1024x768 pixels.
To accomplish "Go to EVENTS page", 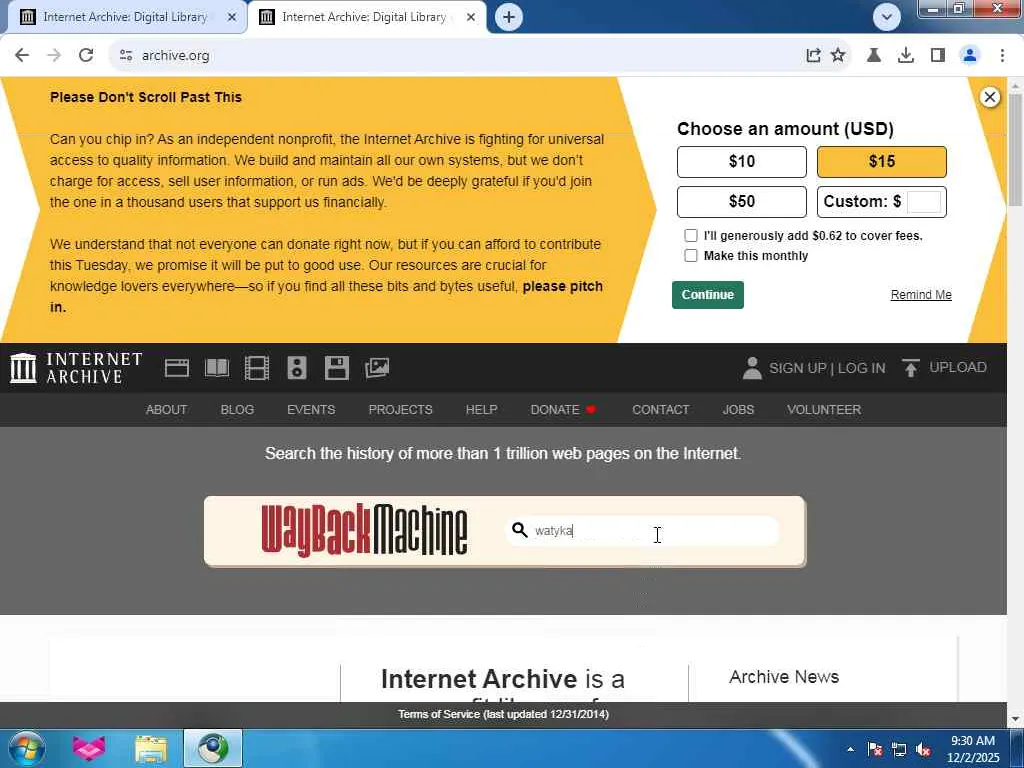I will point(311,409).
